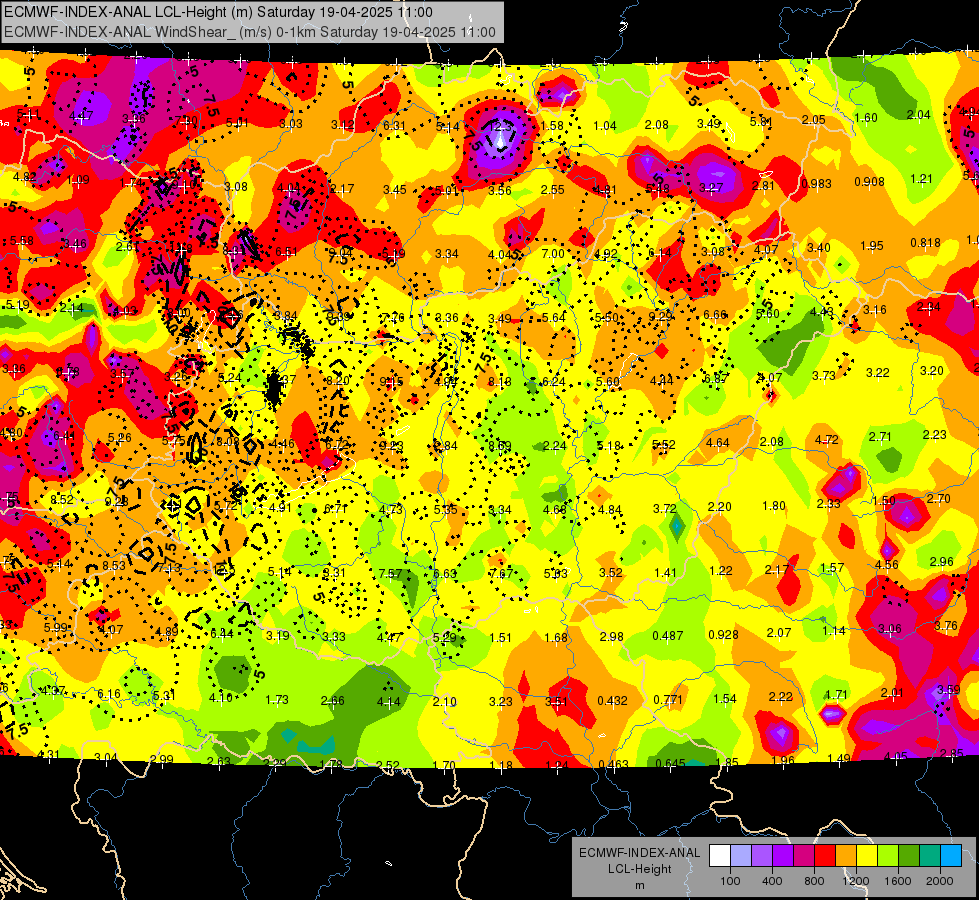The image size is (979, 900).
Task: Pick the teal swatch left of 2000
Action: [x=930, y=856]
